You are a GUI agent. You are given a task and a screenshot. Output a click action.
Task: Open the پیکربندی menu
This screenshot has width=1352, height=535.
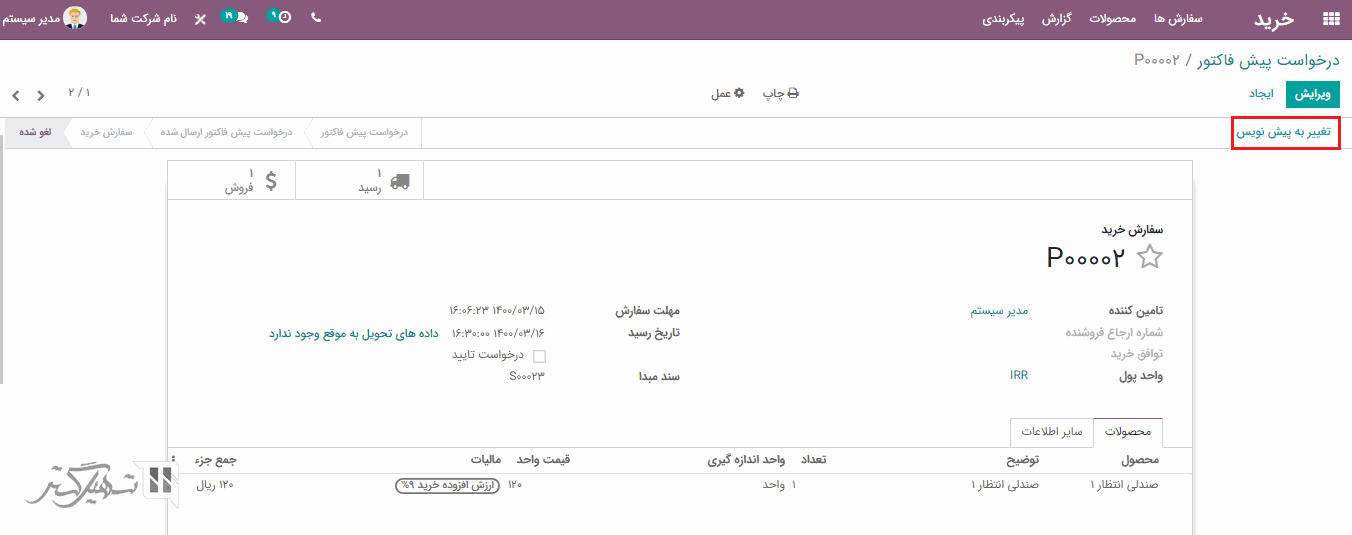pos(1003,19)
